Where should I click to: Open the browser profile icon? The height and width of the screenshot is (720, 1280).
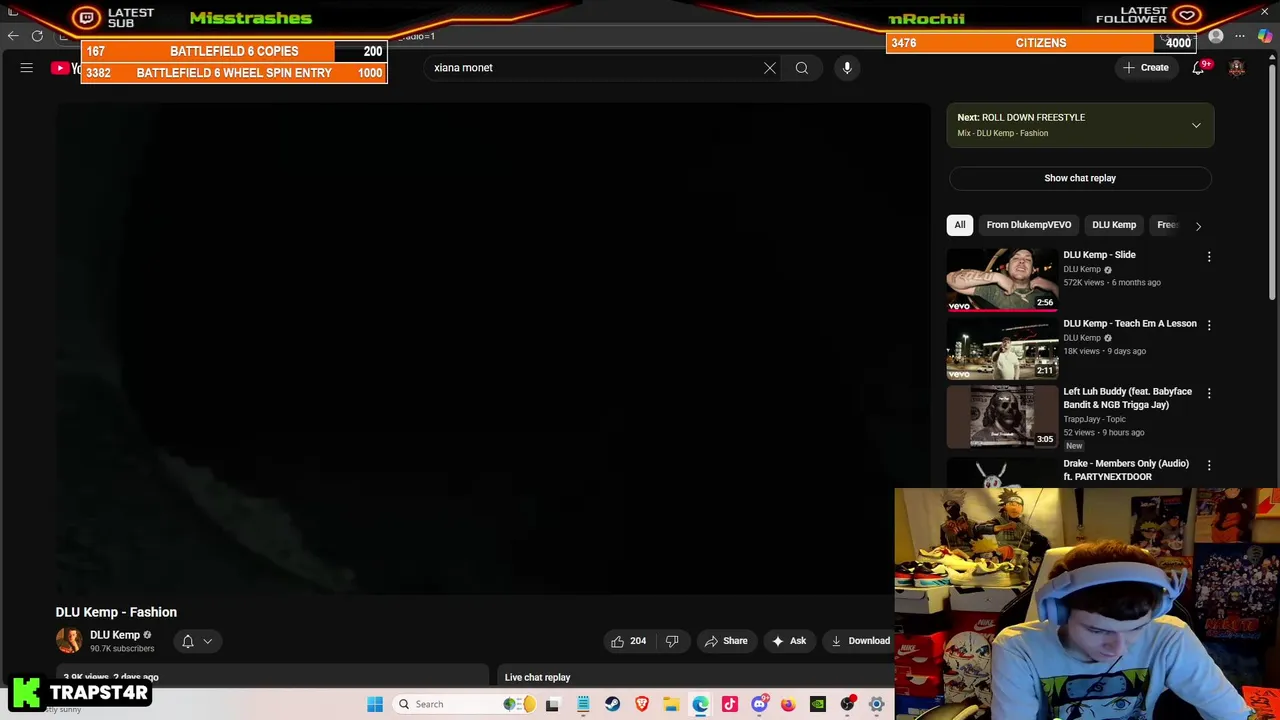[1216, 36]
